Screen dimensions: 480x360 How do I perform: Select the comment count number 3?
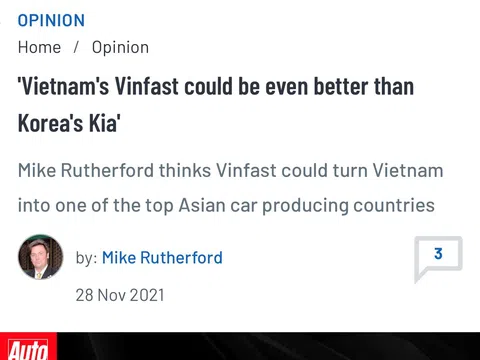point(438,254)
